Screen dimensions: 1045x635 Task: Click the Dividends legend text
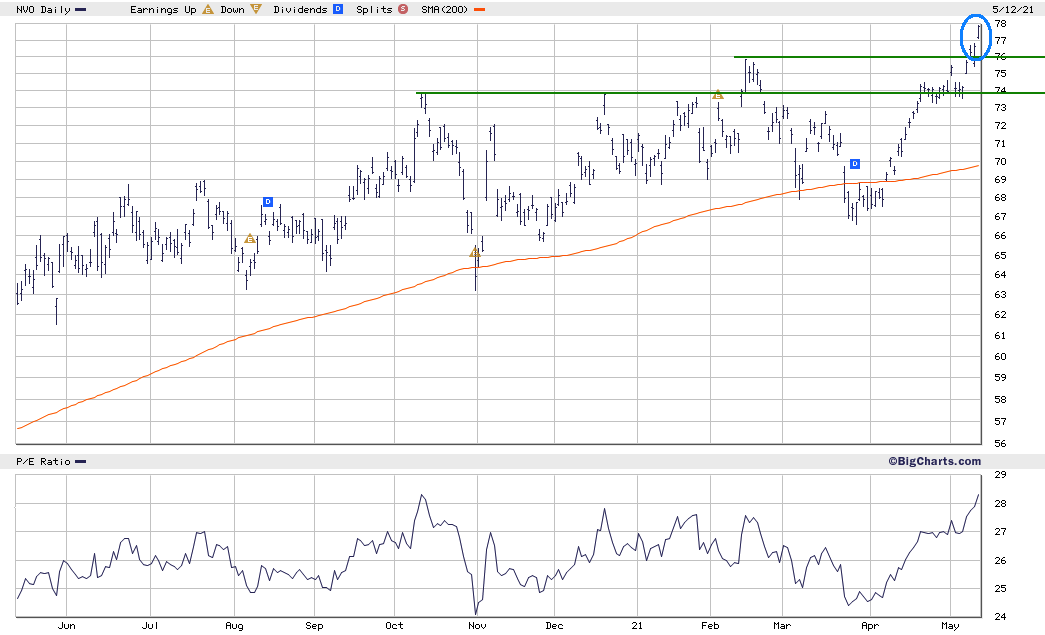(301, 9)
